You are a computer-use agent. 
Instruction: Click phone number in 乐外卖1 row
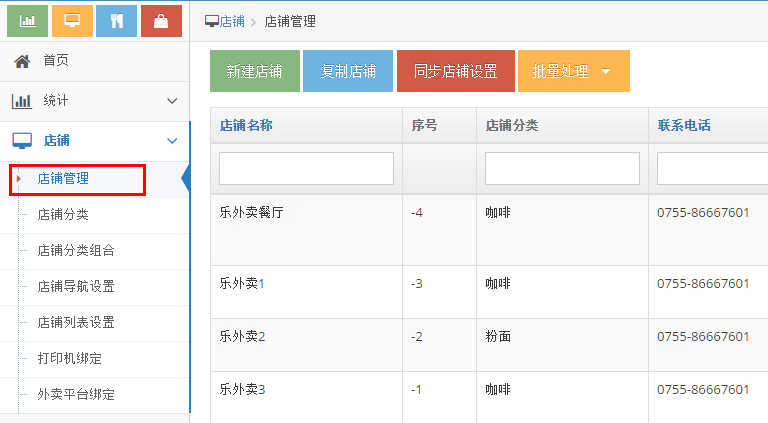(x=703, y=283)
